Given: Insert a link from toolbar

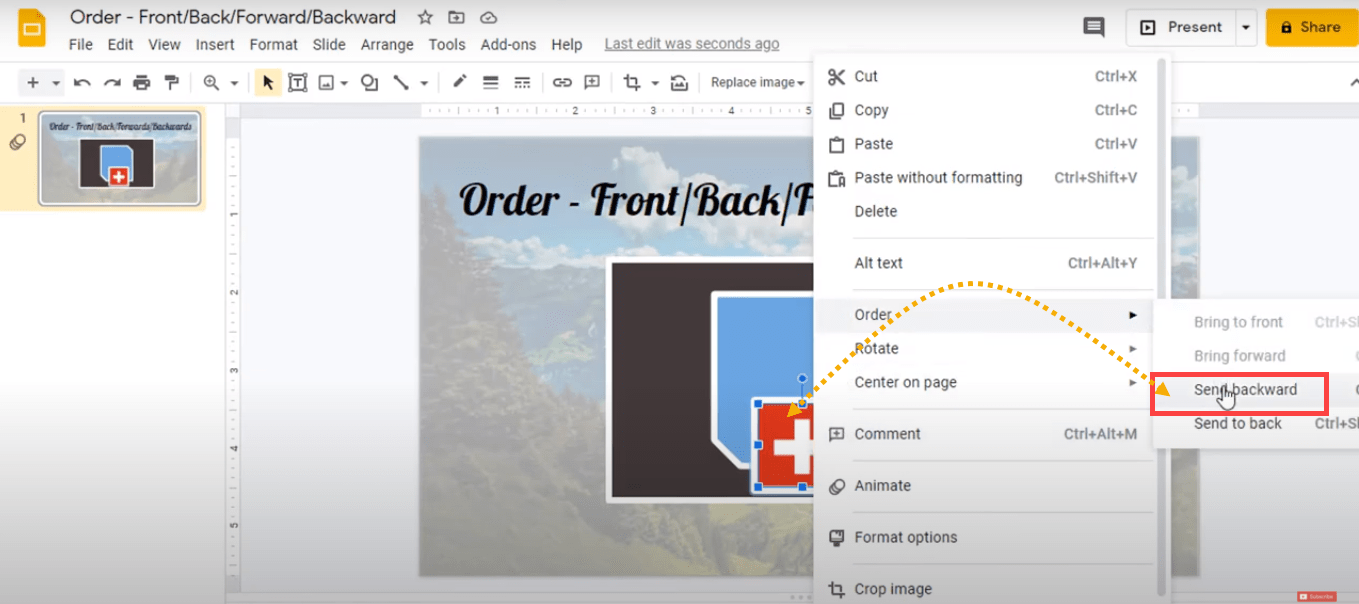Looking at the screenshot, I should point(562,82).
